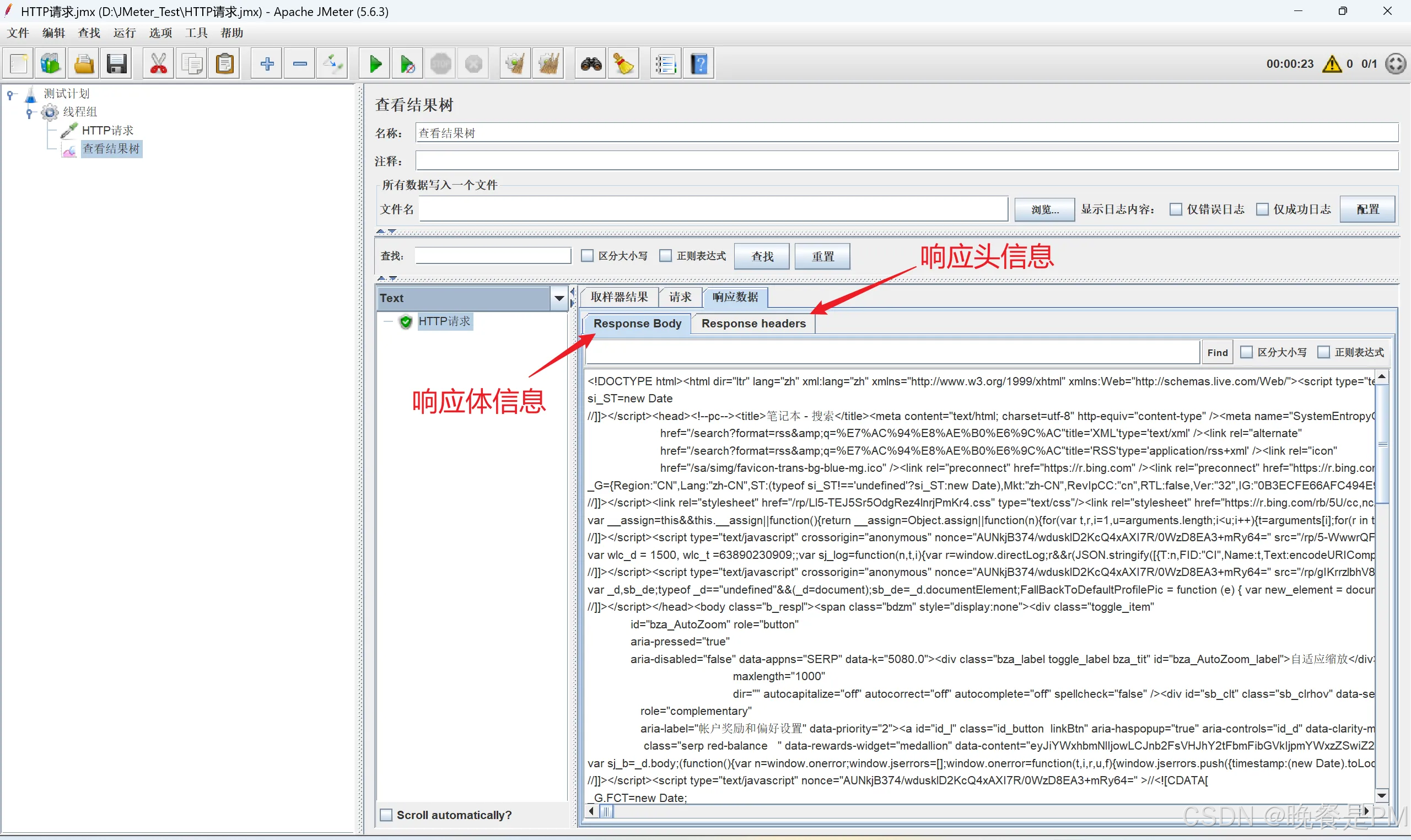Click collapse arrows above 查找 search panel
This screenshot has width=1411, height=840.
click(386, 231)
